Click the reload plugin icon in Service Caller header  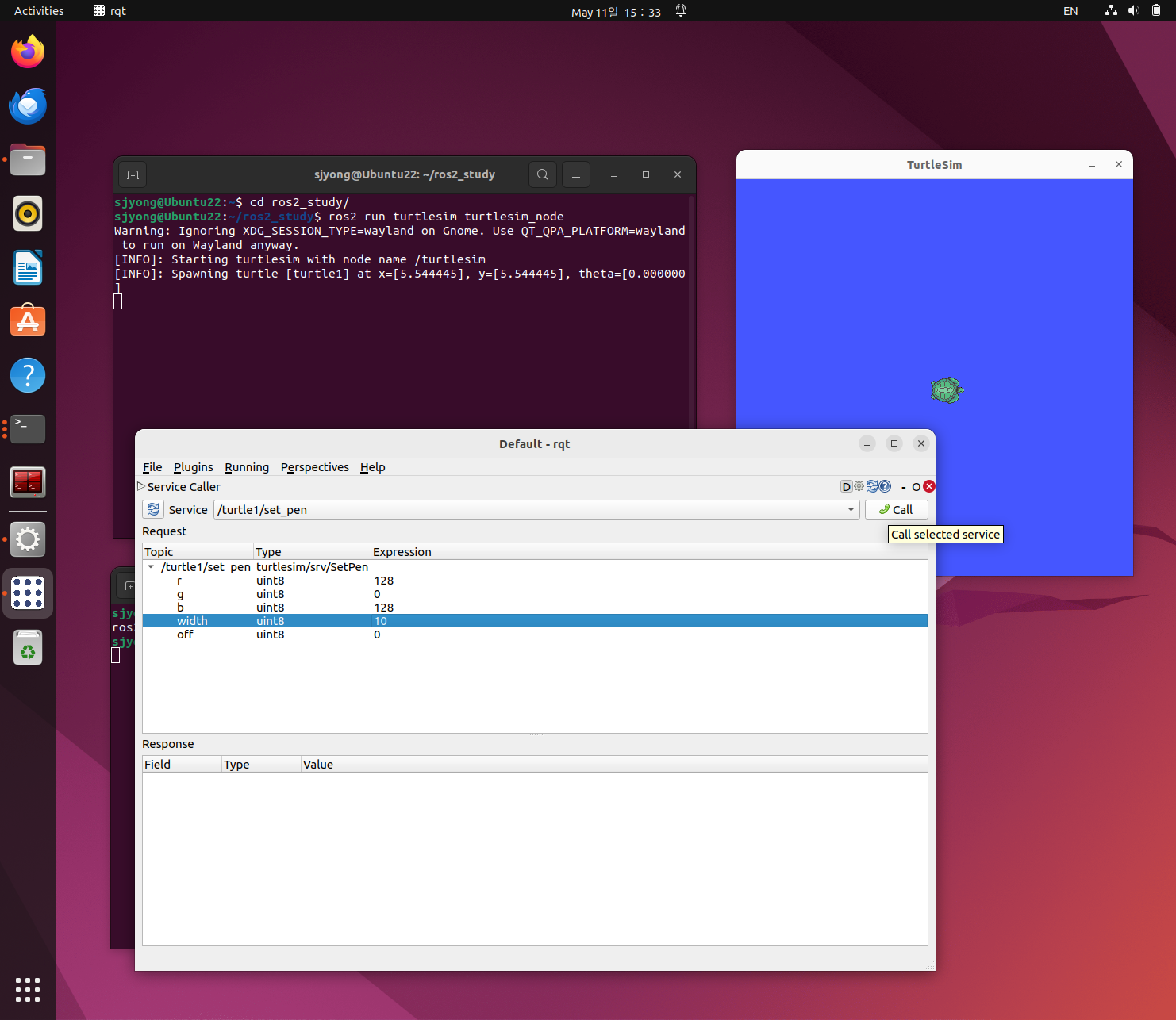(871, 486)
